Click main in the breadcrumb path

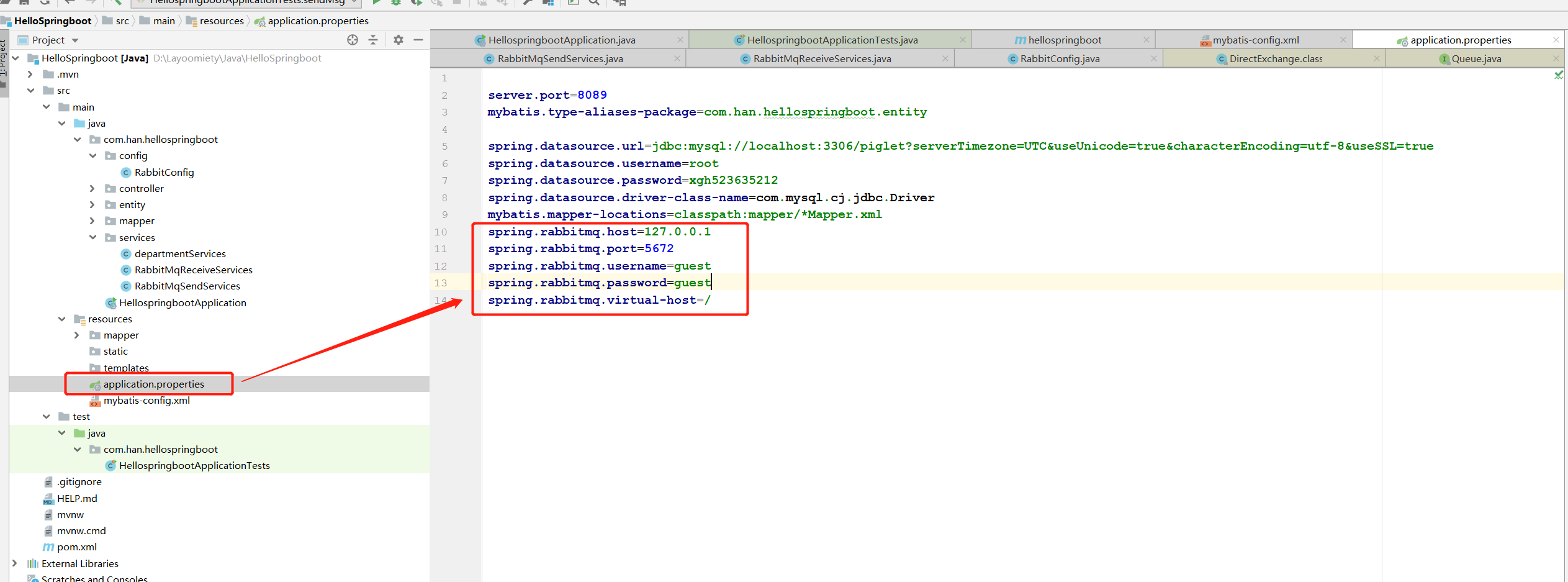(164, 21)
